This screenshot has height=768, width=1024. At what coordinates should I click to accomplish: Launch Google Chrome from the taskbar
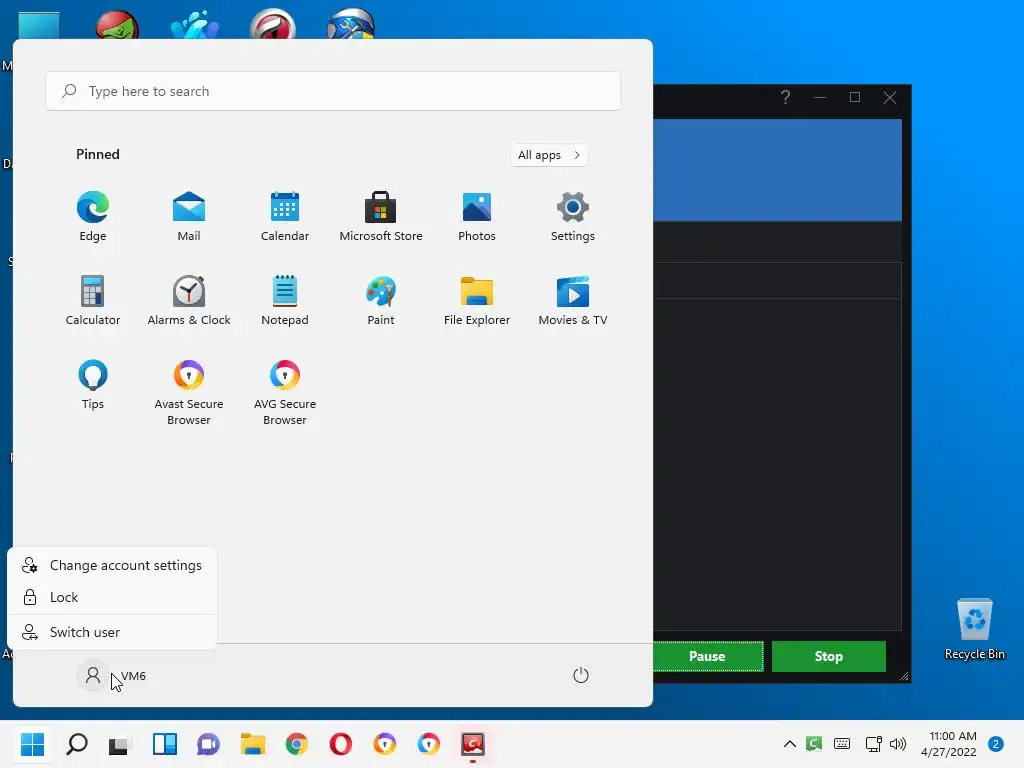click(x=296, y=744)
